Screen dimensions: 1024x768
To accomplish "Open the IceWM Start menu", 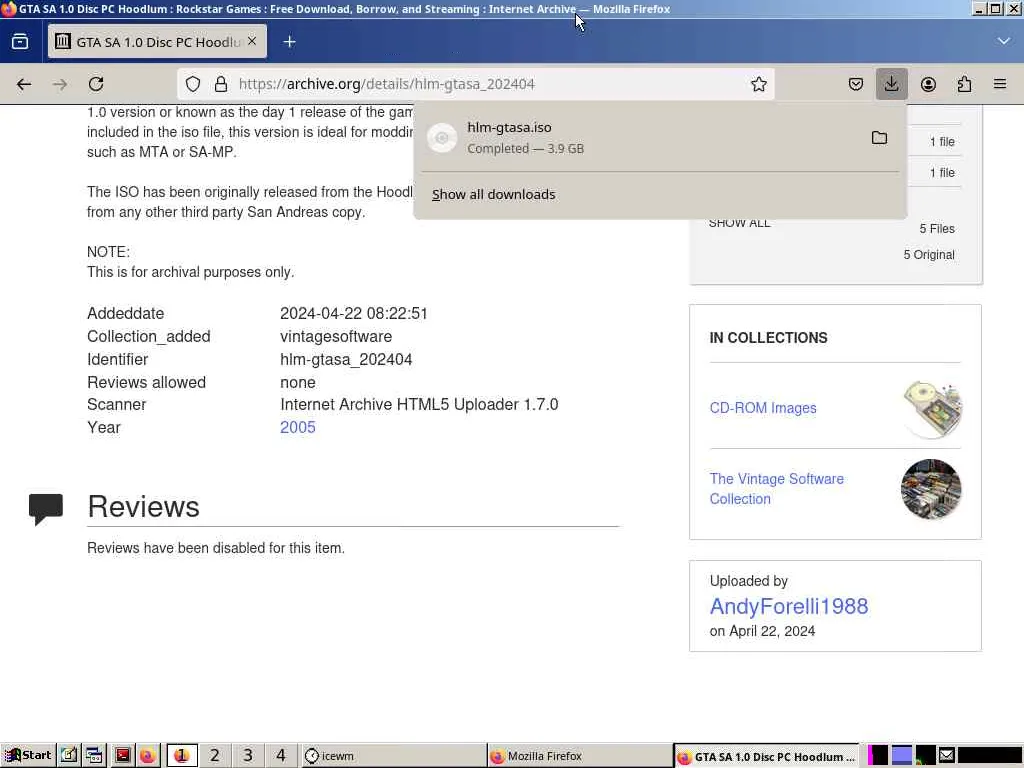I will tap(28, 756).
